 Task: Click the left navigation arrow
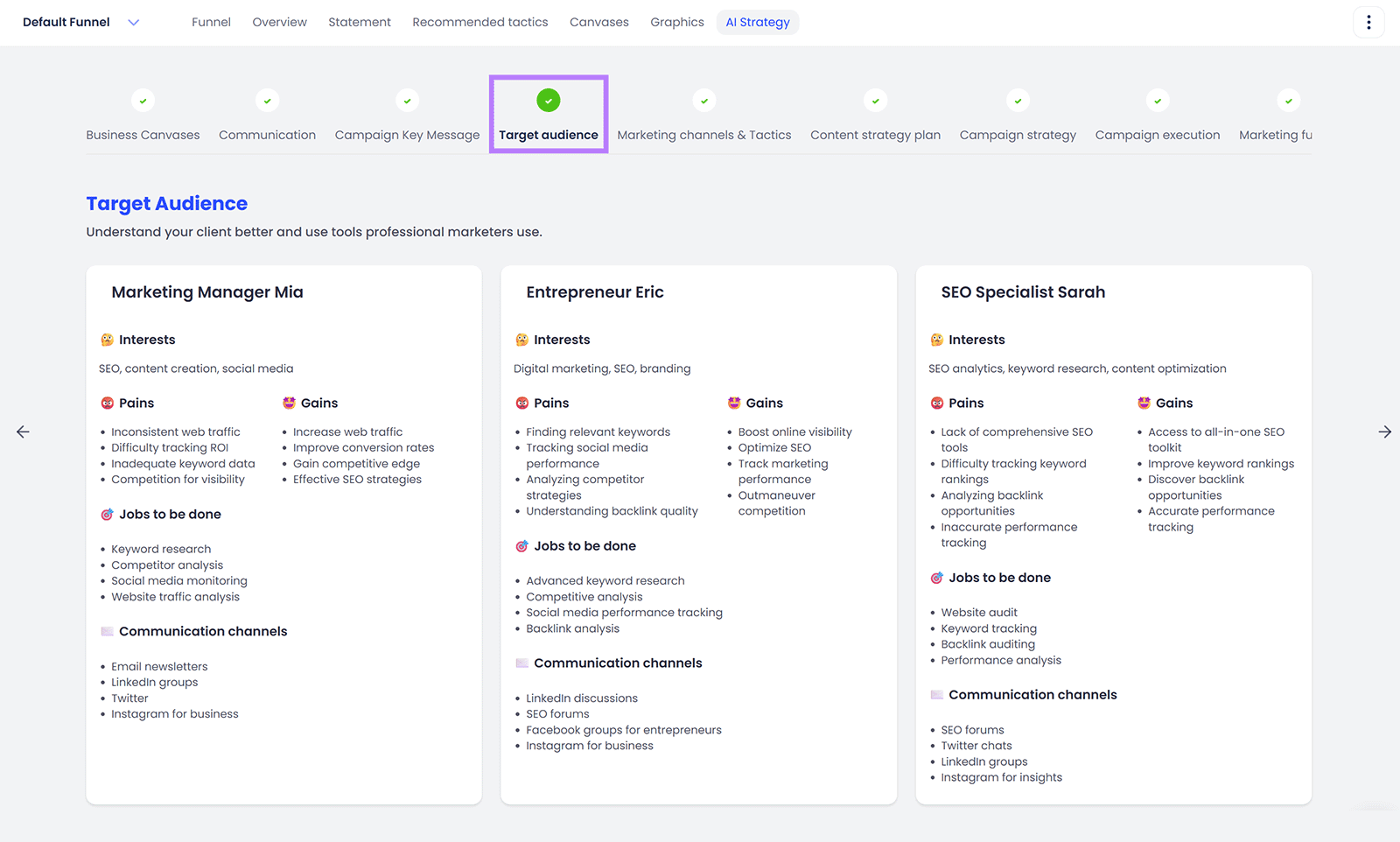pos(22,432)
